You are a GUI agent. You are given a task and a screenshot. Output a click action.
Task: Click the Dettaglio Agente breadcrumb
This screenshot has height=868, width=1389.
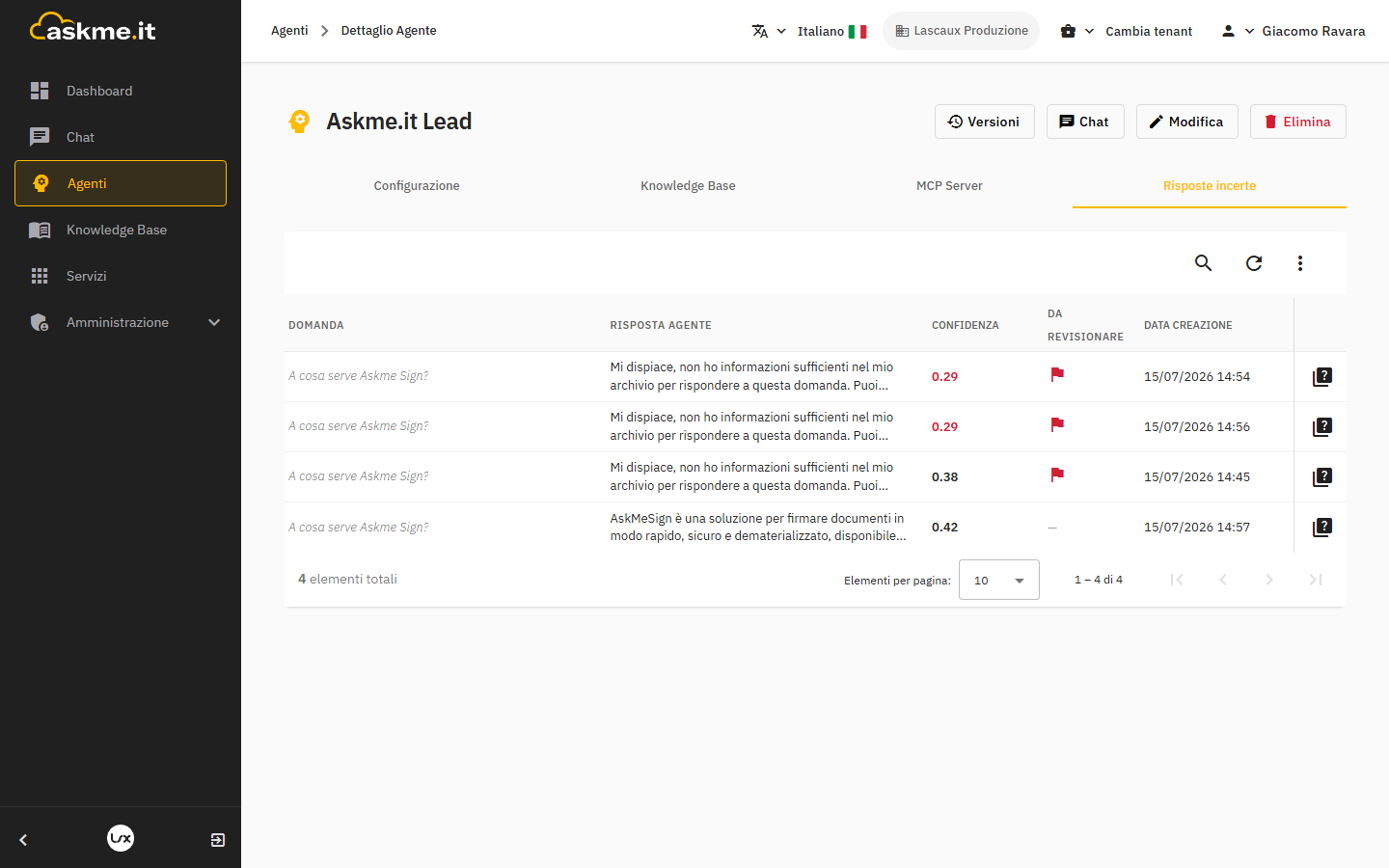tap(389, 31)
